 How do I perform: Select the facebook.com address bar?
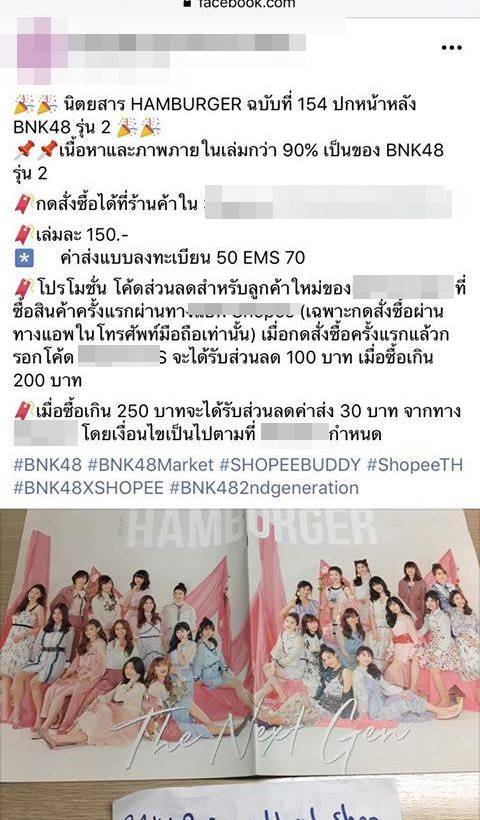pyautogui.click(x=240, y=4)
